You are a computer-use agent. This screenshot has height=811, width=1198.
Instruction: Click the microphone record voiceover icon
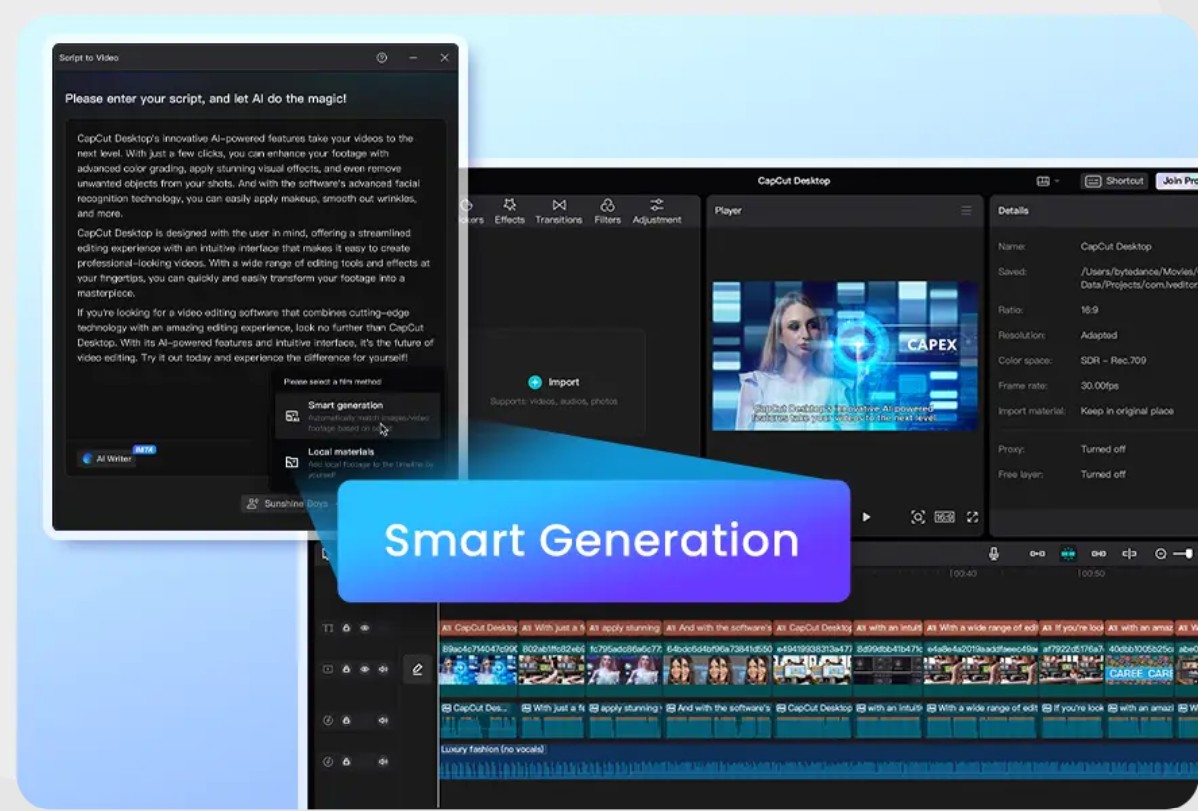click(x=993, y=553)
